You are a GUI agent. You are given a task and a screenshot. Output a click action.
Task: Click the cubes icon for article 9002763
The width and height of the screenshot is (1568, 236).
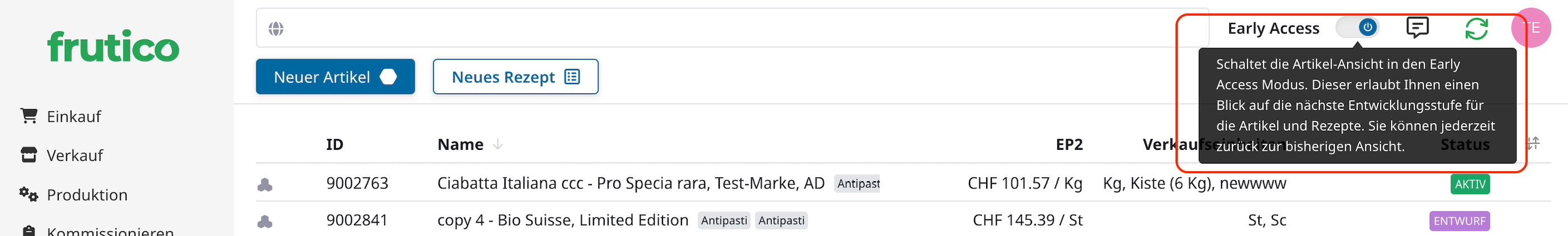265,185
